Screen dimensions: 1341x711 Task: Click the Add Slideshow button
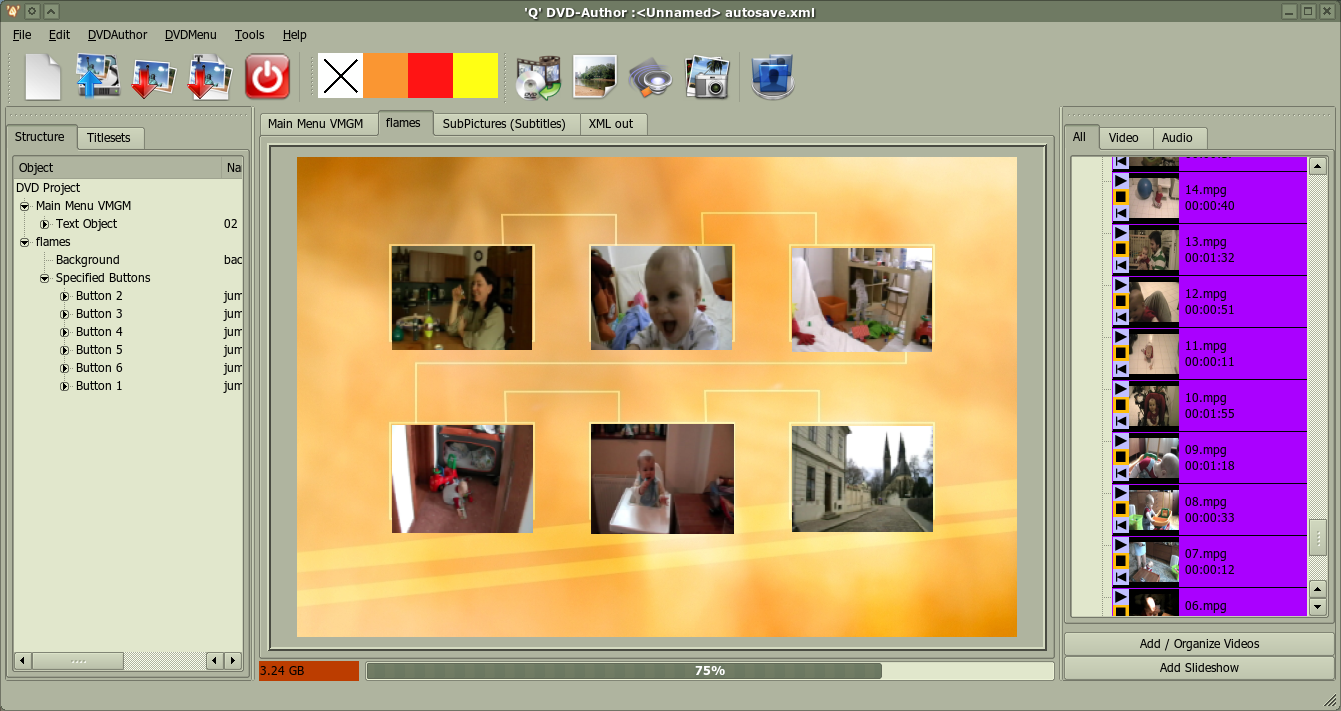pos(1199,668)
